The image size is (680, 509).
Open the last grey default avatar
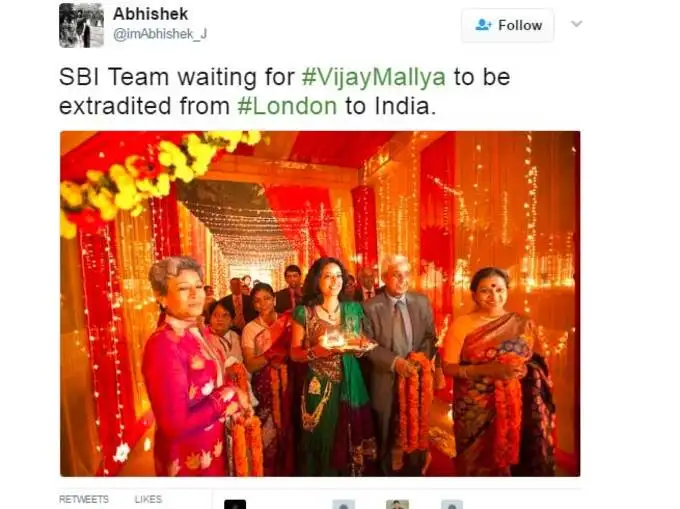click(x=452, y=504)
